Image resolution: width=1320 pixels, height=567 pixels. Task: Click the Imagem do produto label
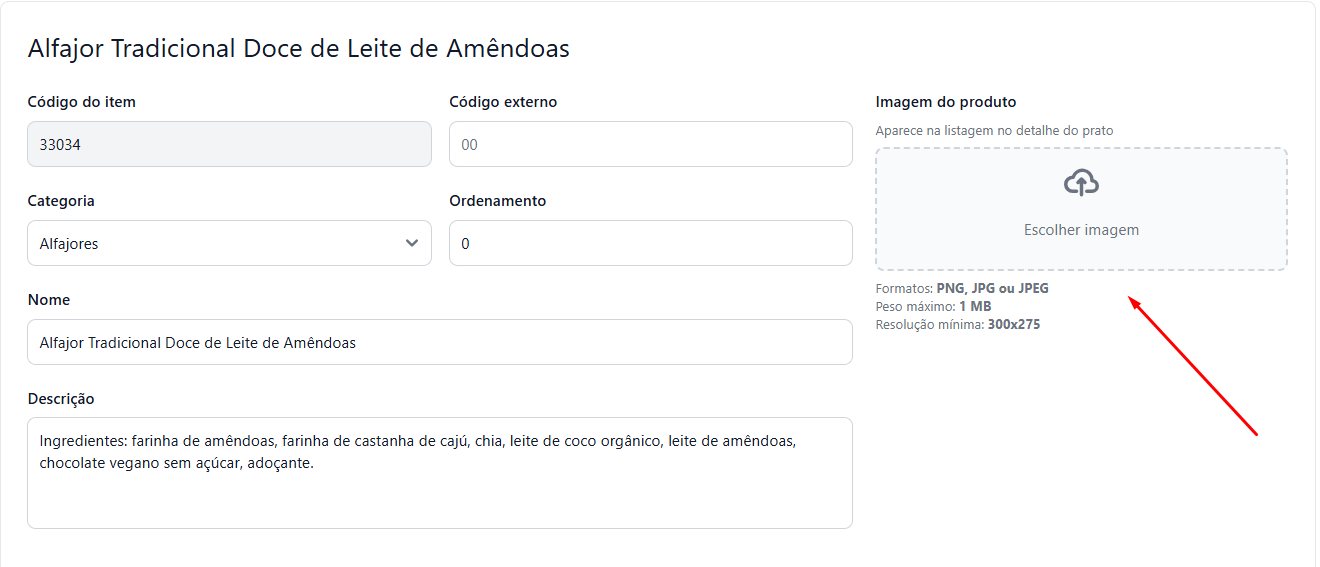(x=945, y=102)
